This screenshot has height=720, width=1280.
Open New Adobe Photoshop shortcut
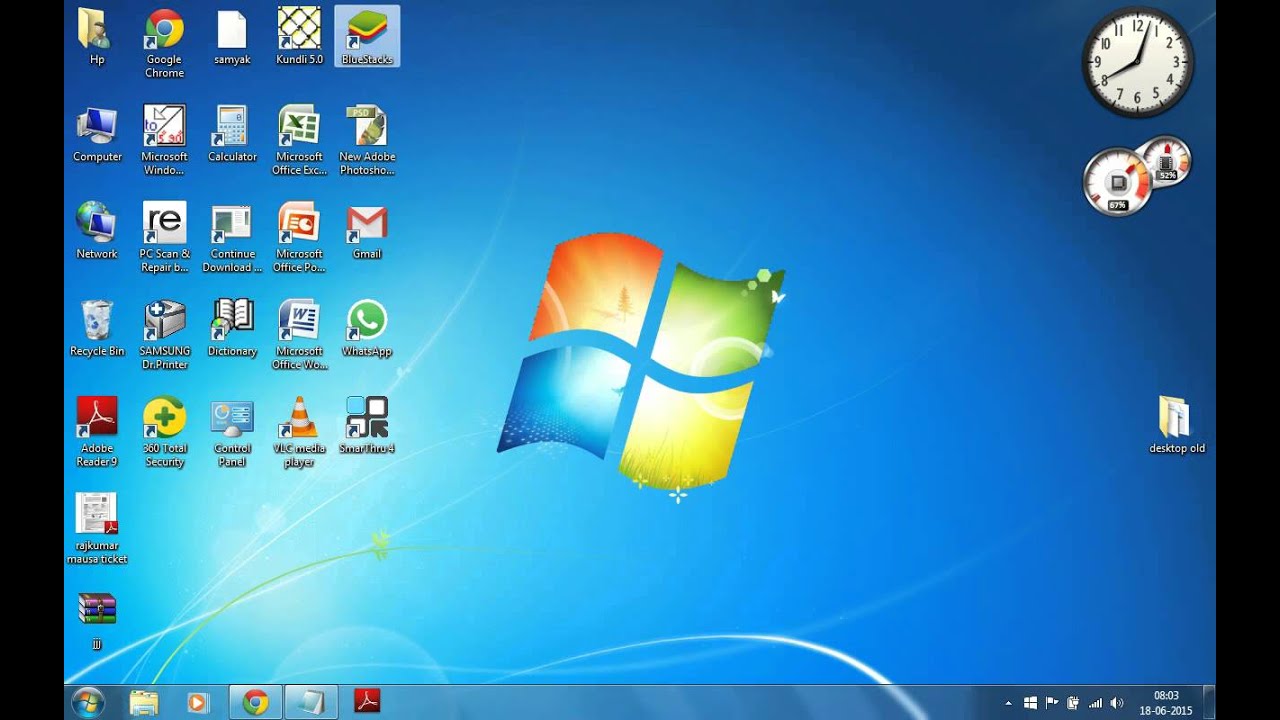click(x=367, y=140)
